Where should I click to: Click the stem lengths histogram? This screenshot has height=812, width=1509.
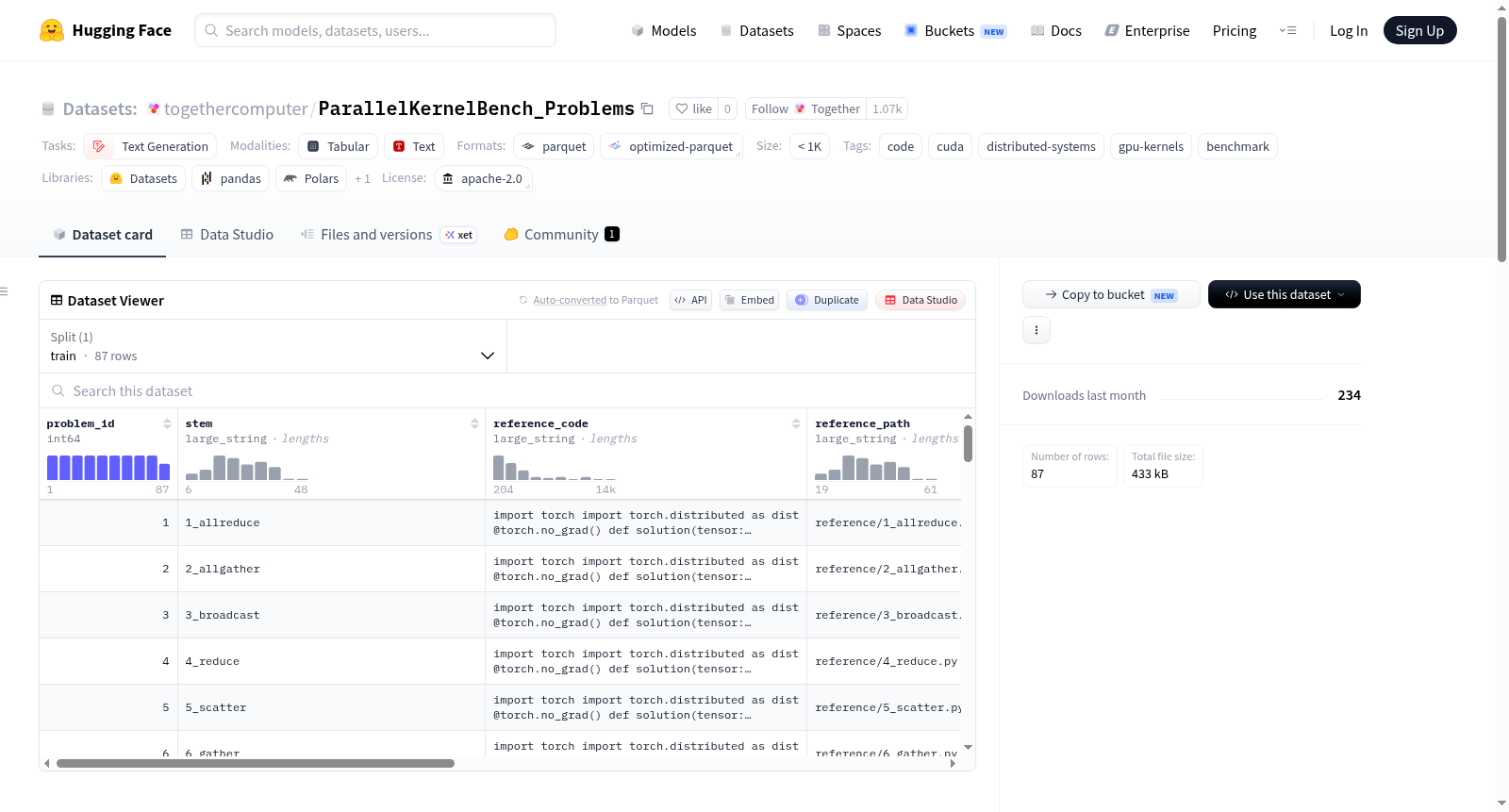[x=247, y=468]
